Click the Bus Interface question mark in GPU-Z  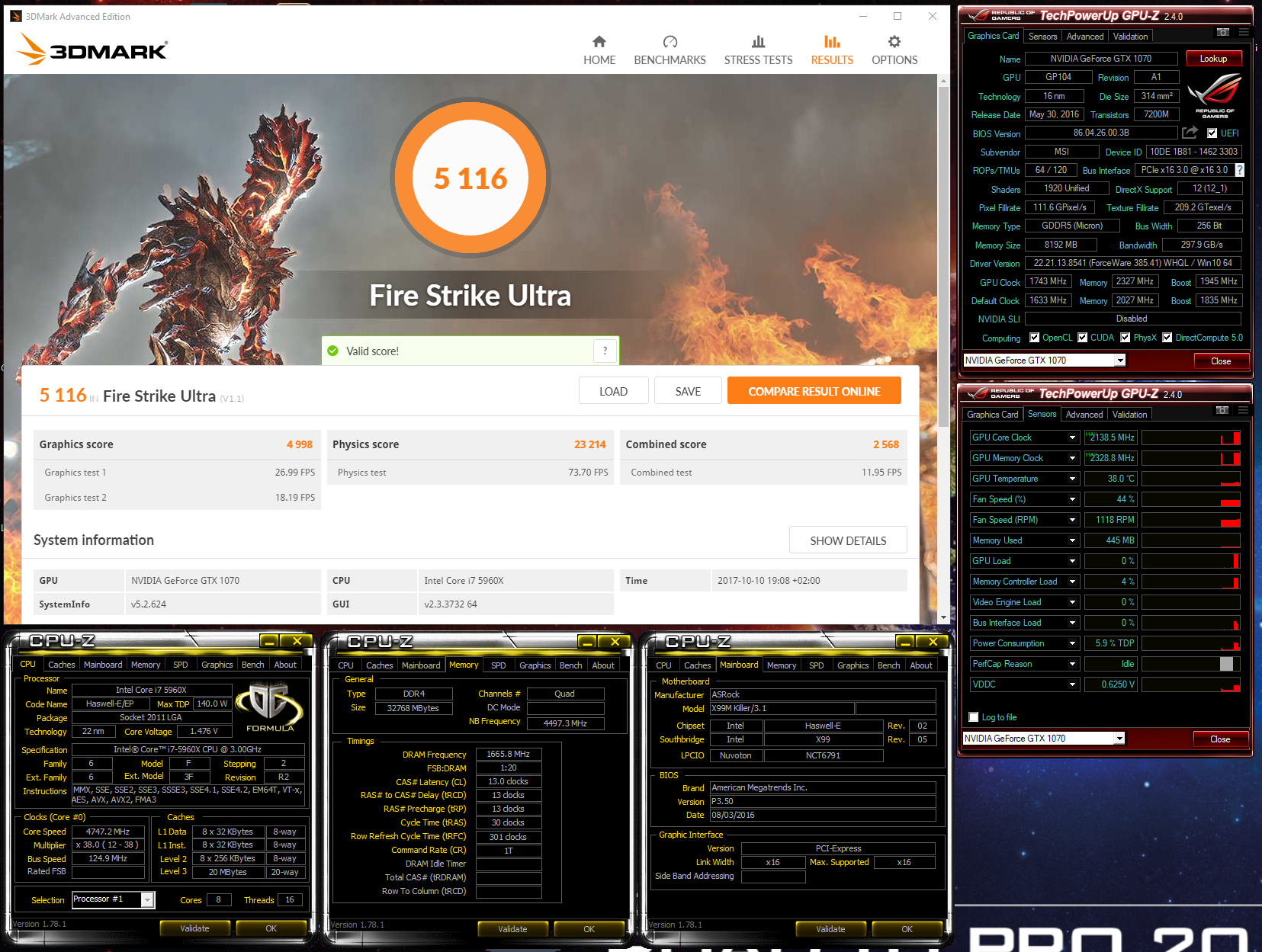1239,170
